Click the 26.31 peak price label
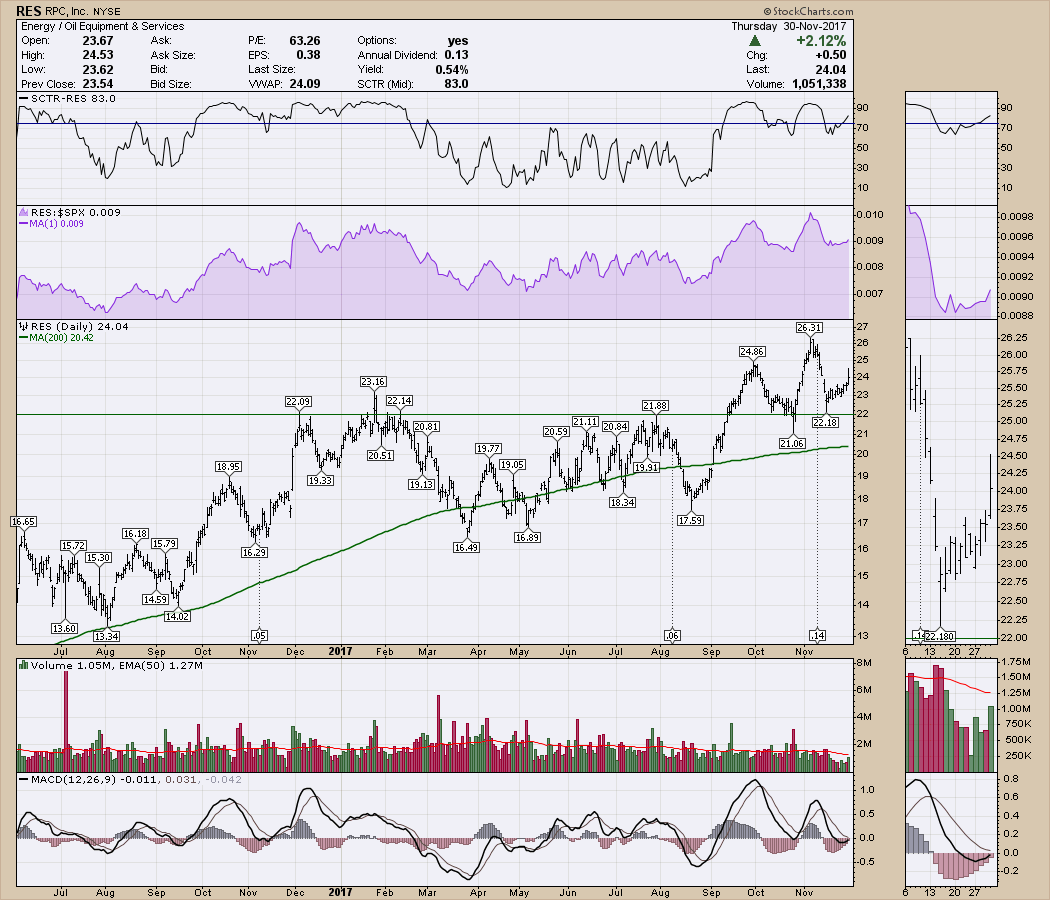The height and width of the screenshot is (900, 1050). (810, 327)
